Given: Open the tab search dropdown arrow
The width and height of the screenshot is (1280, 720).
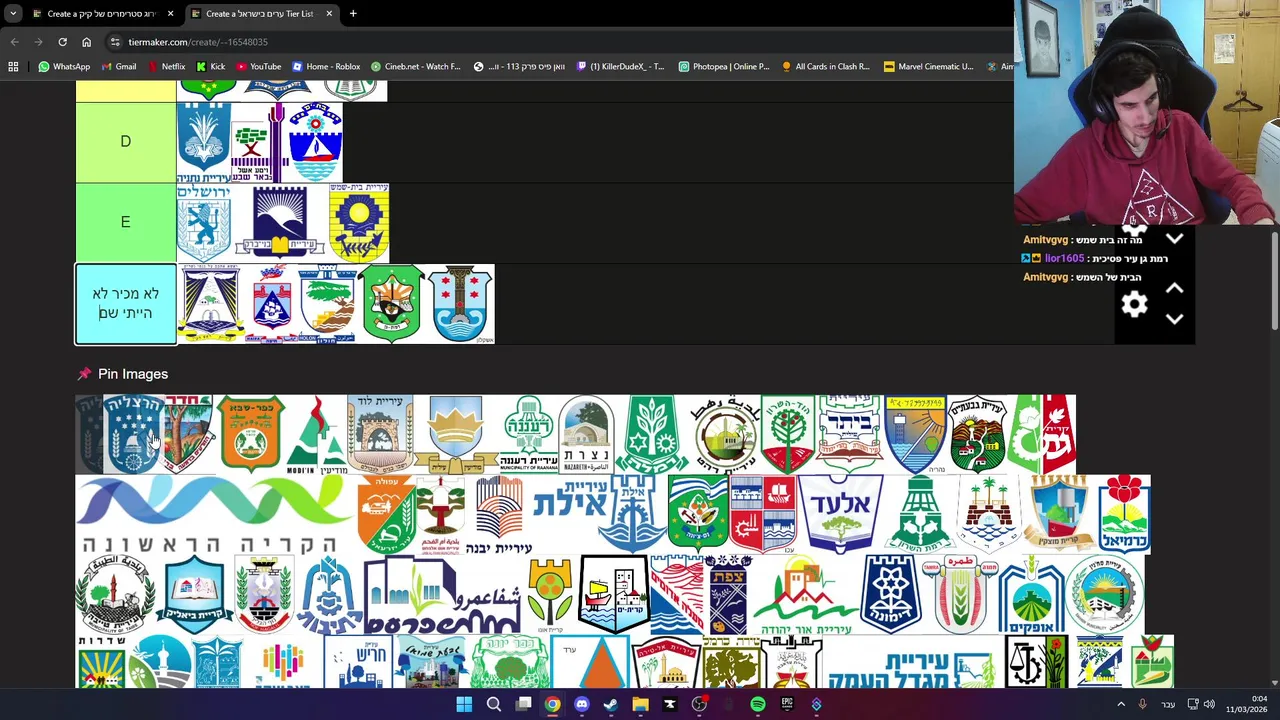Looking at the screenshot, I should click(x=13, y=14).
